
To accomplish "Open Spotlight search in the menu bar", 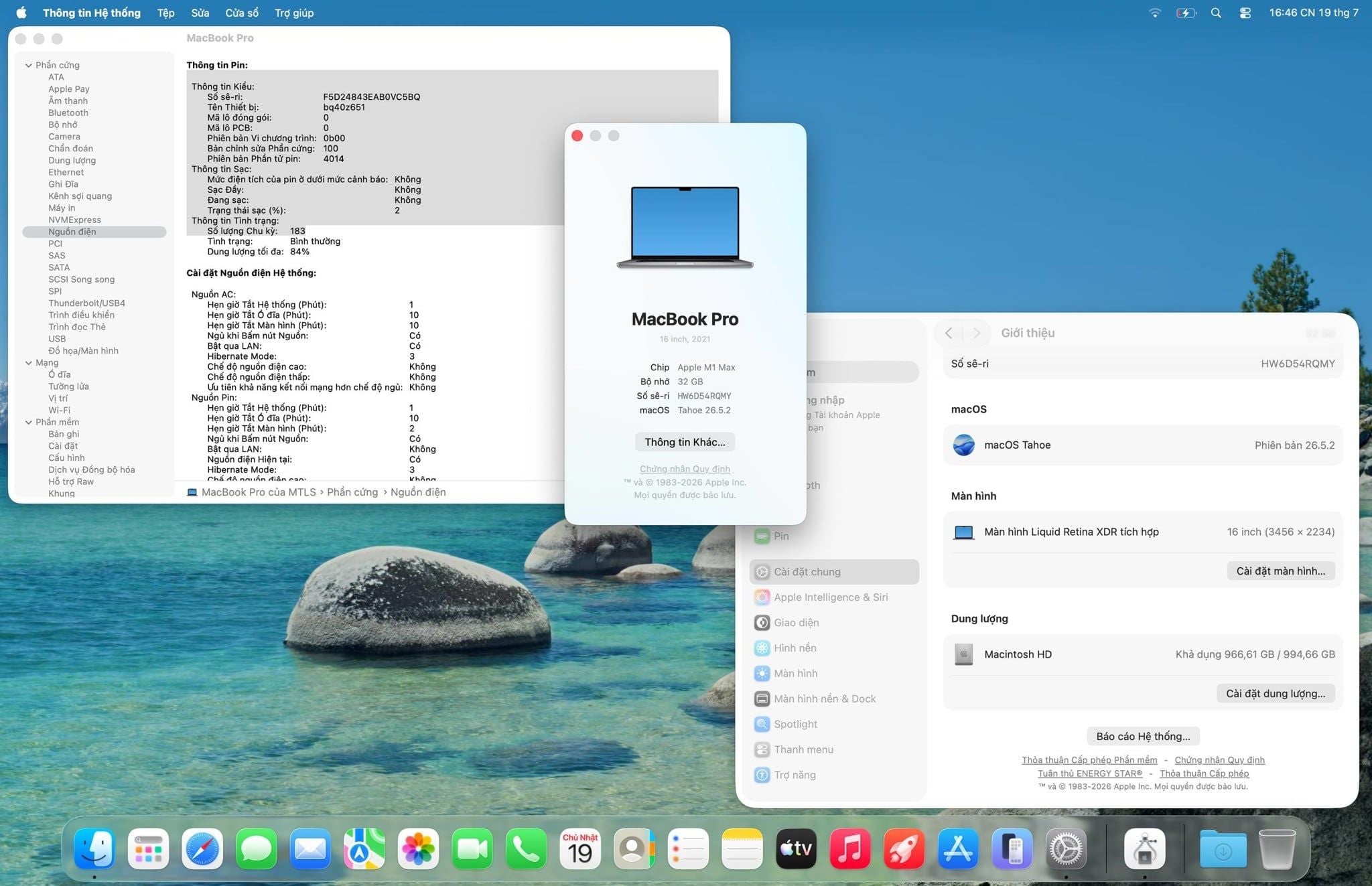I will tap(1216, 13).
